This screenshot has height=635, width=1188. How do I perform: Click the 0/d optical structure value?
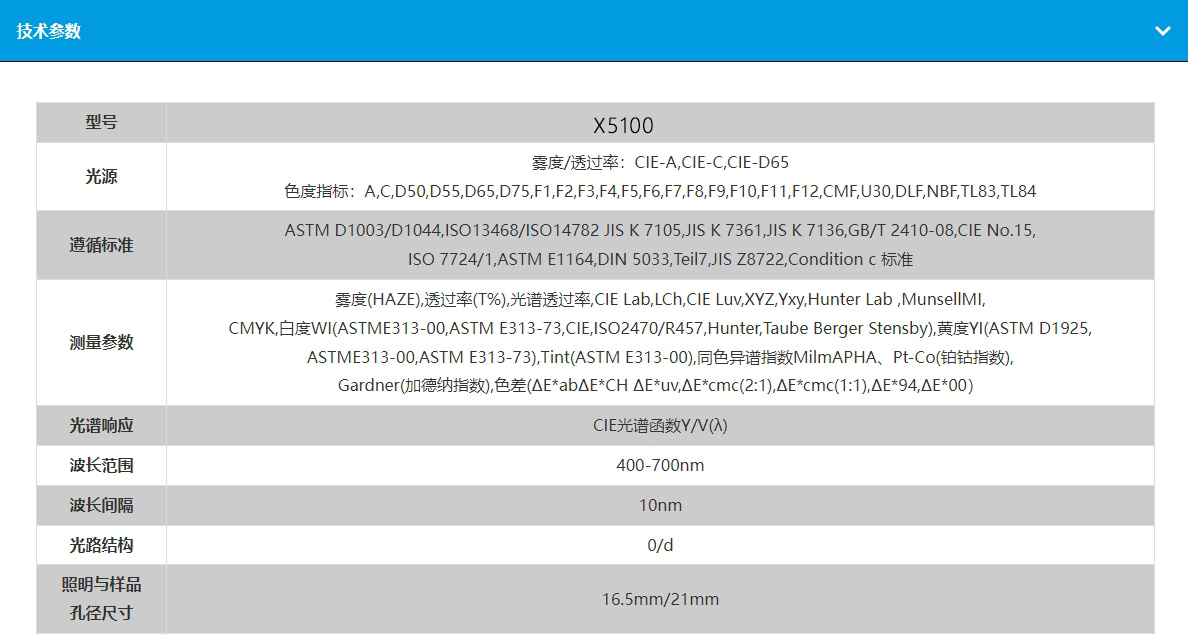pyautogui.click(x=660, y=545)
